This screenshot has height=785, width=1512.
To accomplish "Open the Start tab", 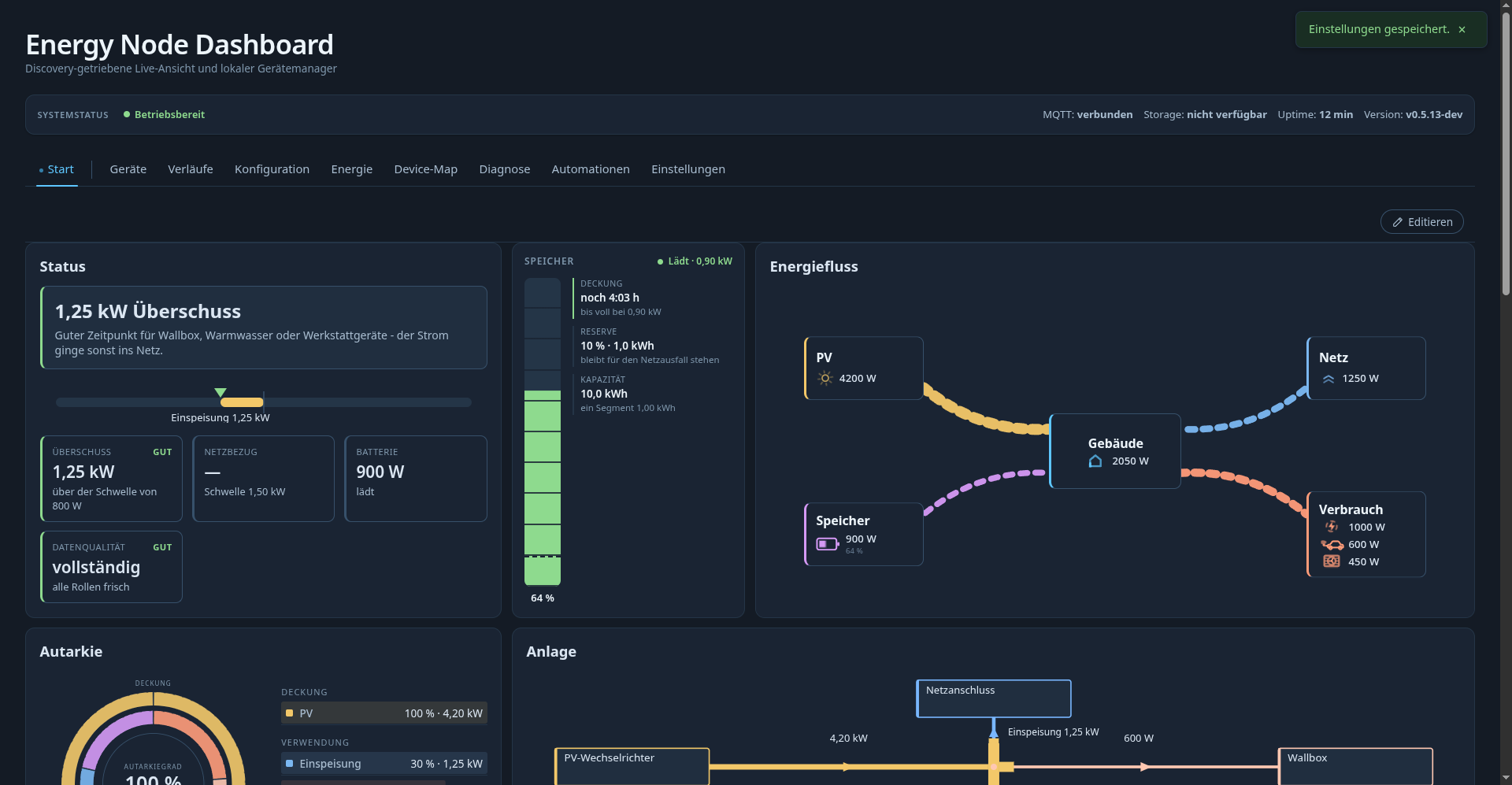I will tap(57, 169).
